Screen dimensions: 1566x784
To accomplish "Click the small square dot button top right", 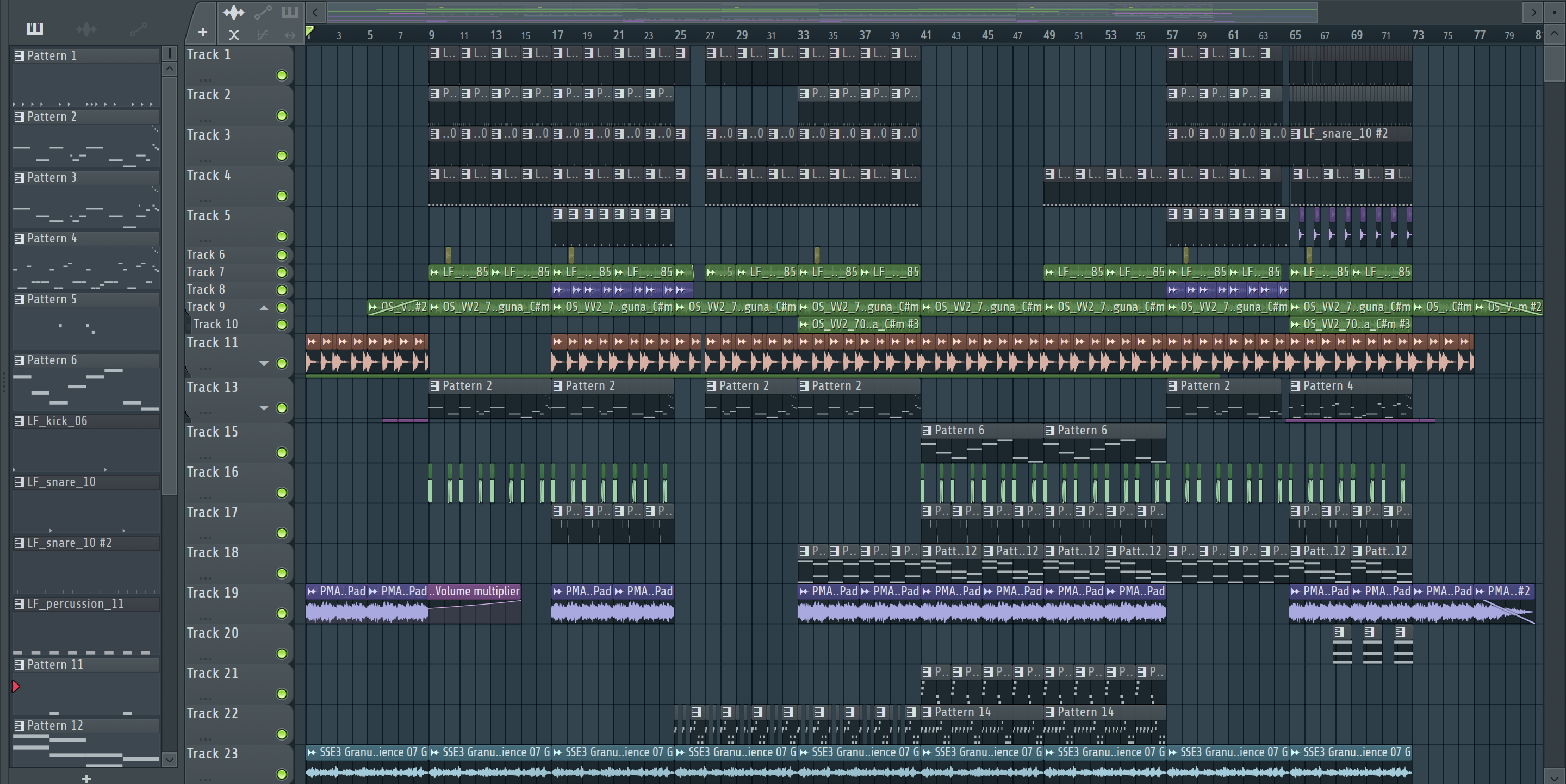I will click(x=1555, y=11).
